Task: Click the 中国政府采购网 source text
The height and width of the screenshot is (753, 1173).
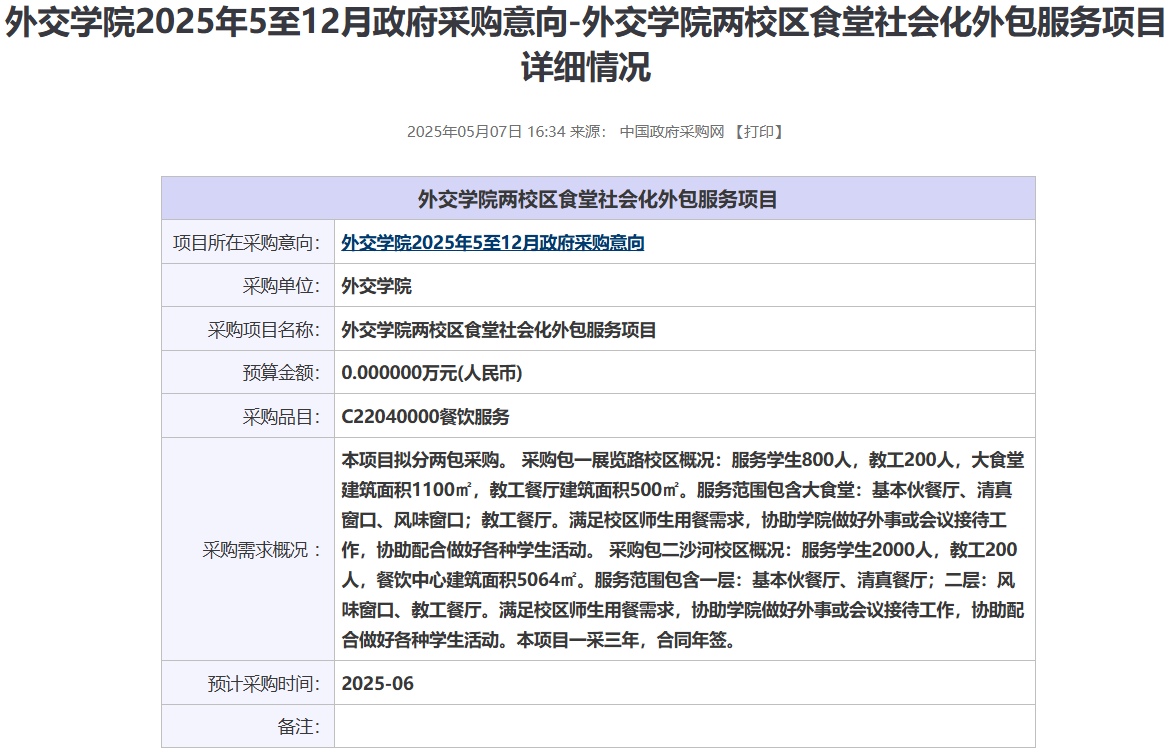Action: [671, 132]
